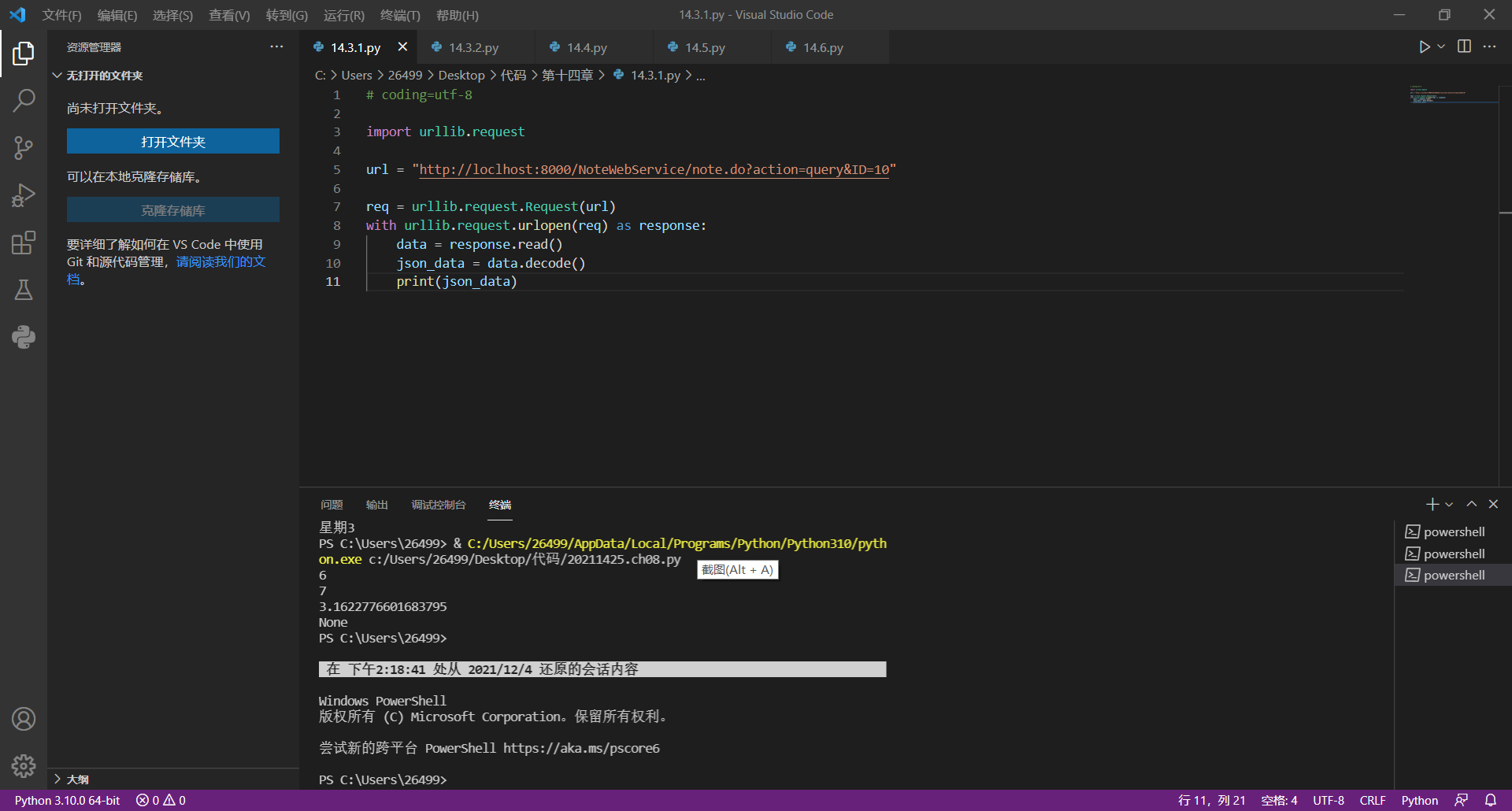Change indentation via 空格: 4
This screenshot has width=1512, height=811.
[1279, 800]
